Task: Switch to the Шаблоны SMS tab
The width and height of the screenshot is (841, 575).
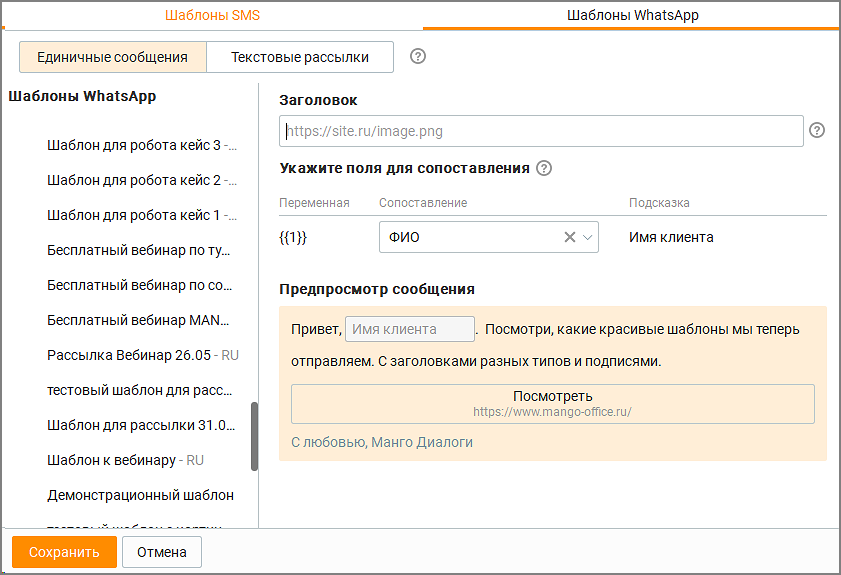Action: (x=212, y=15)
